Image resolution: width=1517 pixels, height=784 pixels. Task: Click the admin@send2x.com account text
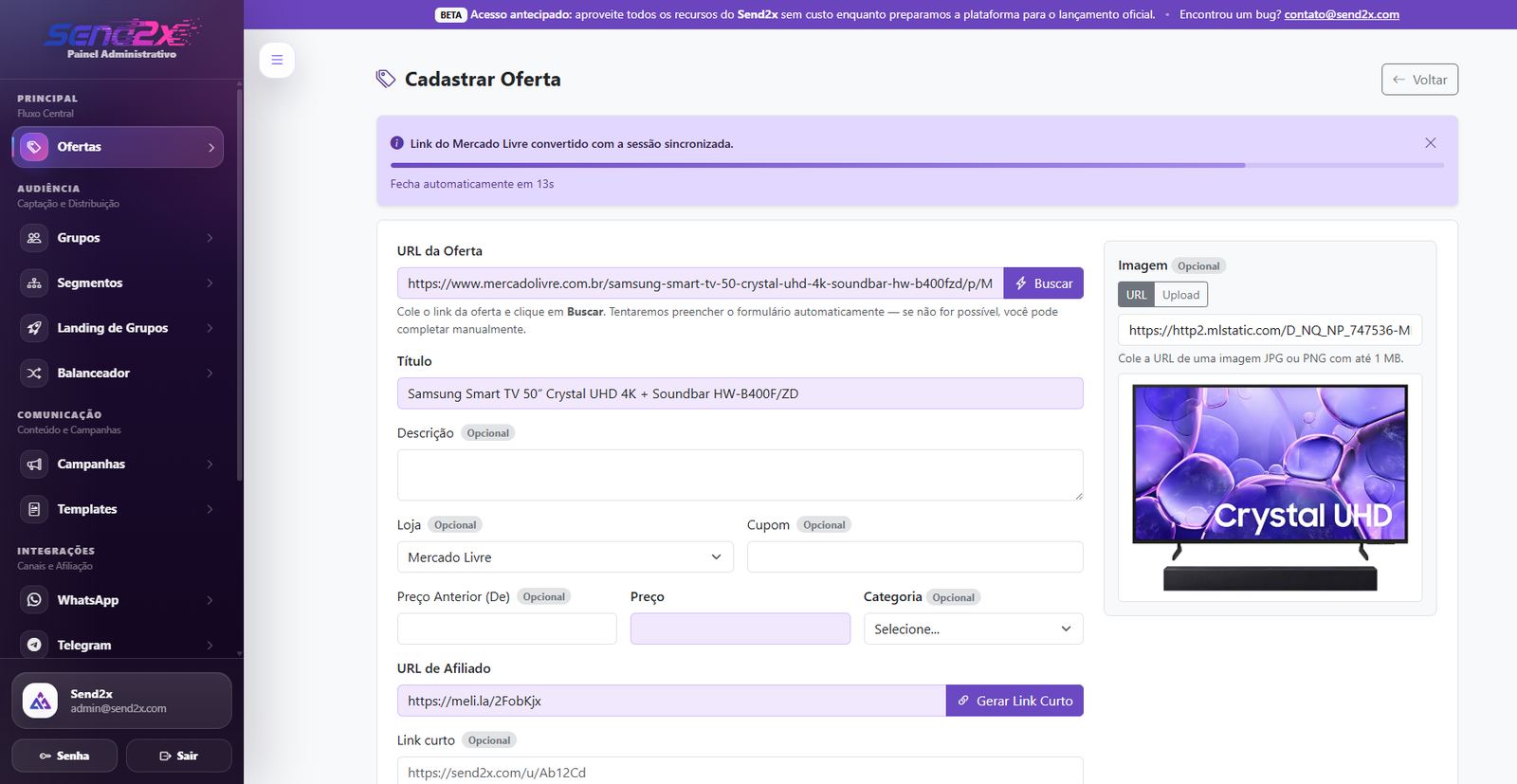pos(119,708)
